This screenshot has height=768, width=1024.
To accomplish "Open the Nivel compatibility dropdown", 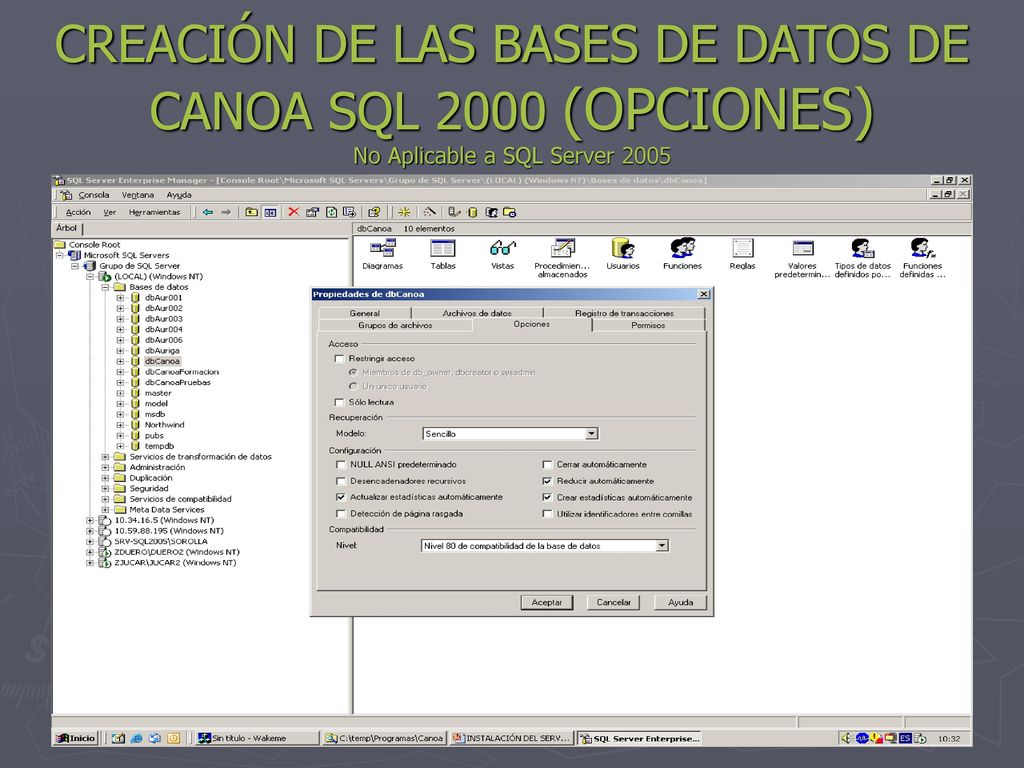I will pyautogui.click(x=662, y=545).
